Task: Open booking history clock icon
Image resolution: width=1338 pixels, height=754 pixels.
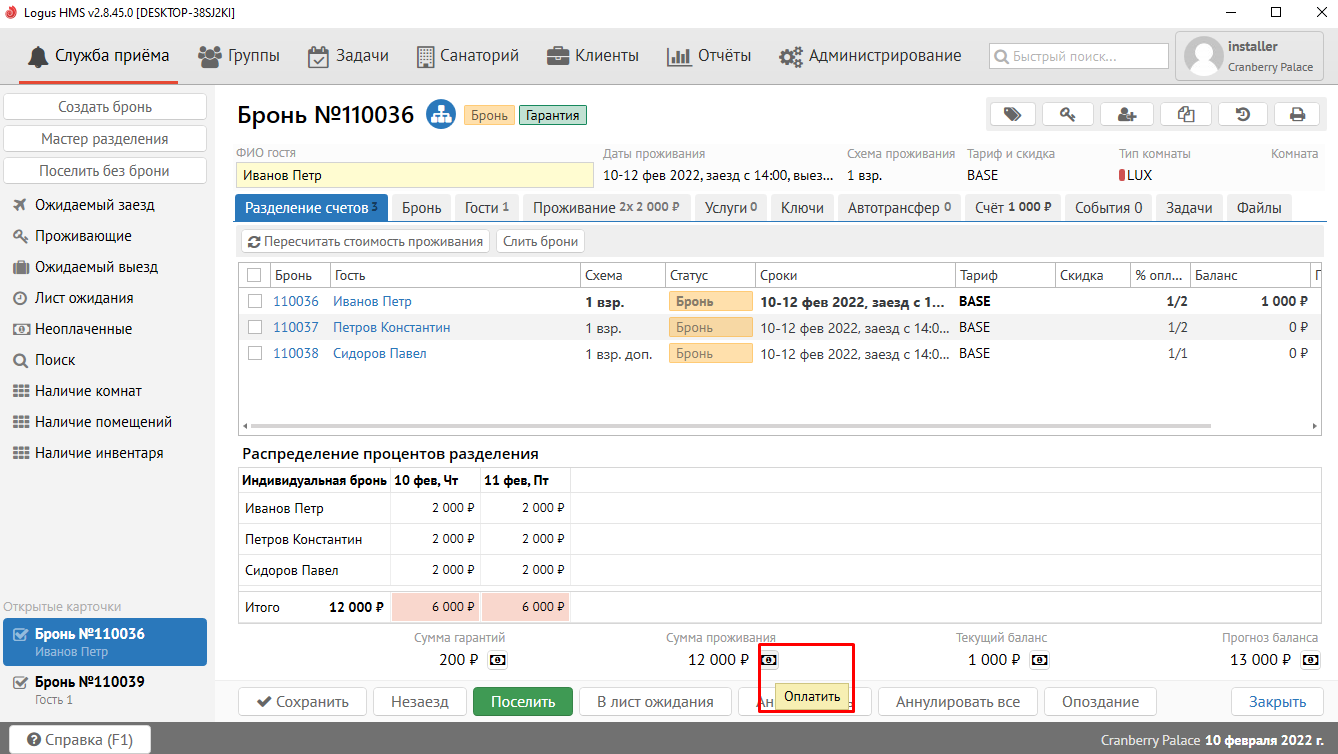Action: (x=1242, y=114)
